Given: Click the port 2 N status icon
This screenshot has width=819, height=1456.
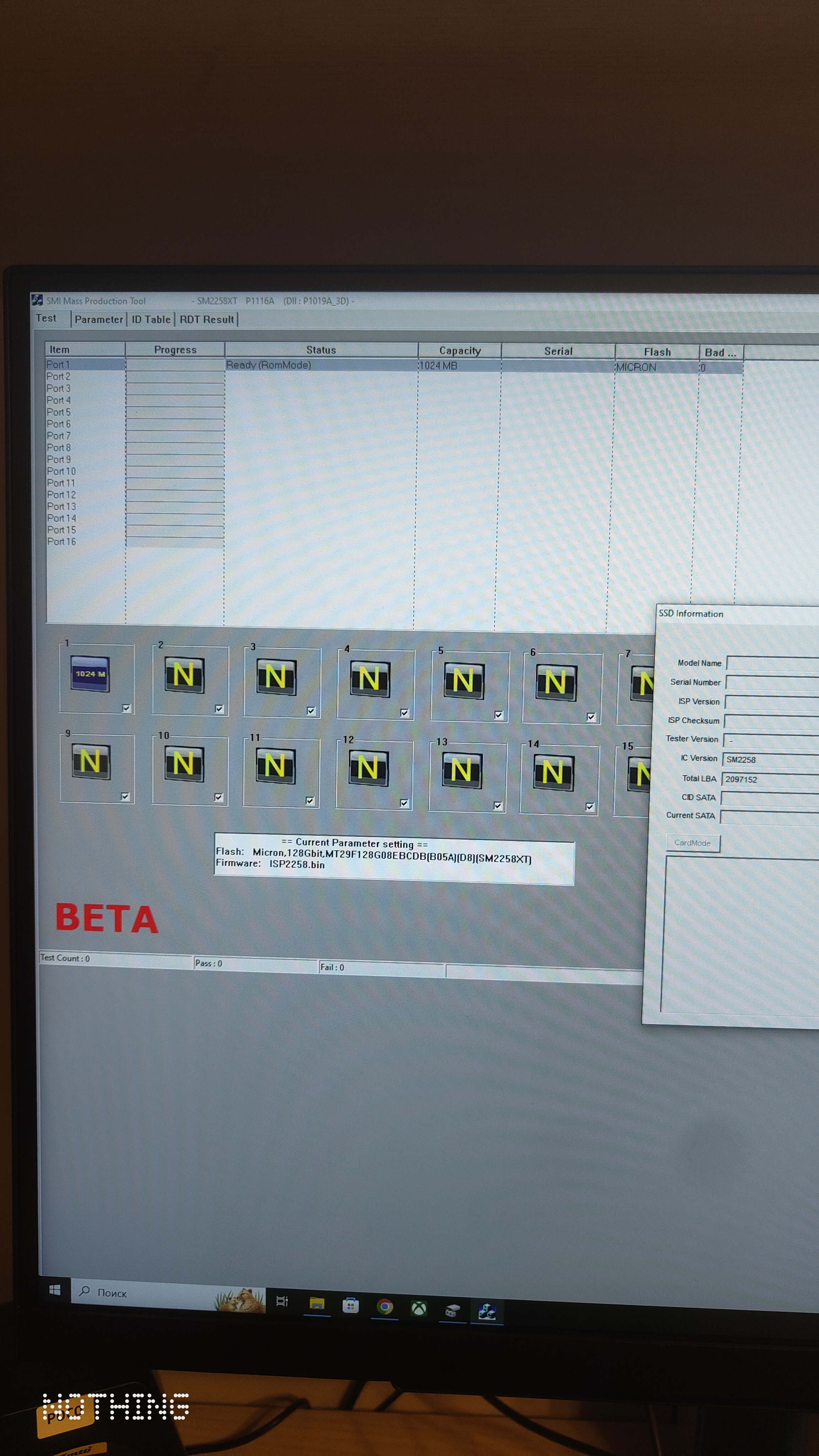Looking at the screenshot, I should point(184,675).
